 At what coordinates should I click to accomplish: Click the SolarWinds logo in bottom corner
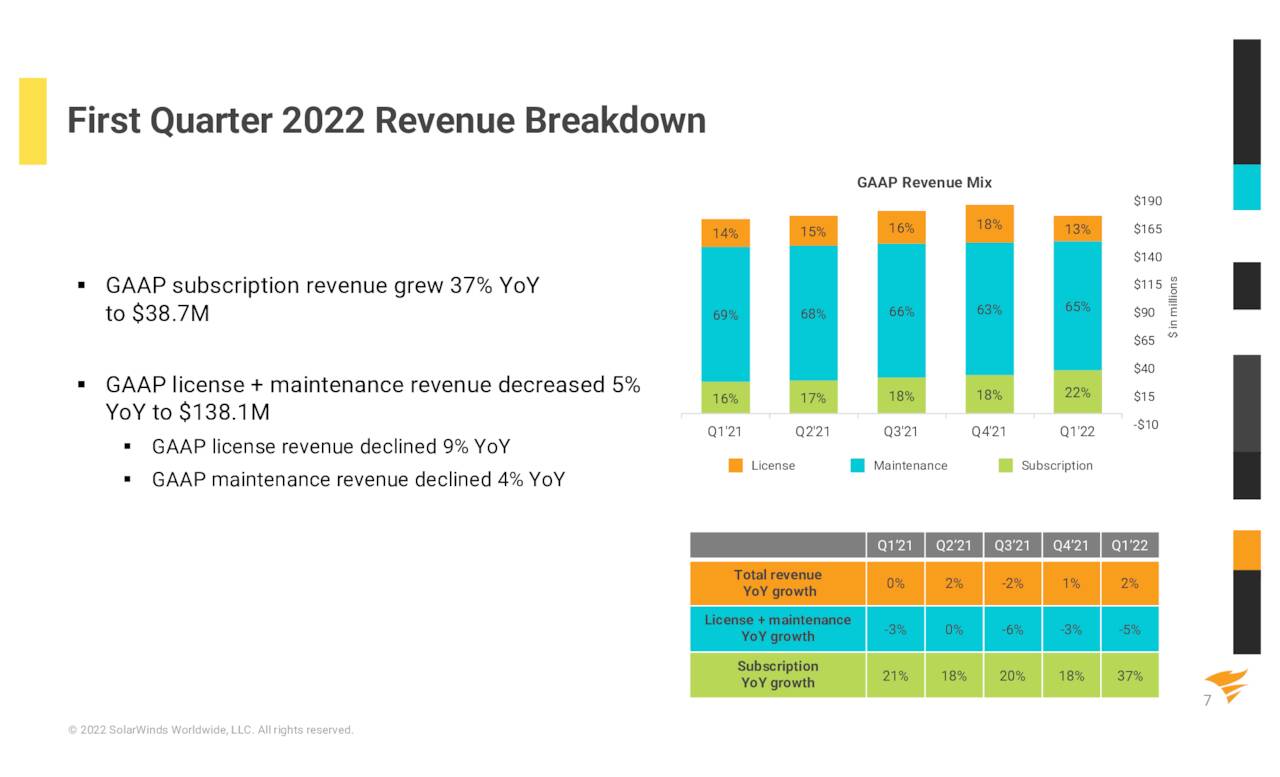coord(1226,684)
